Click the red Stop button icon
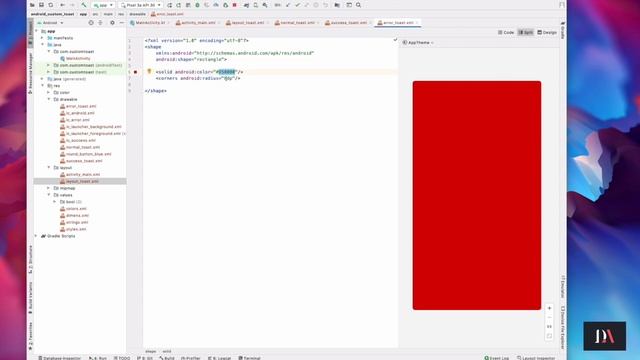The width and height of the screenshot is (640, 360). pos(235,5)
